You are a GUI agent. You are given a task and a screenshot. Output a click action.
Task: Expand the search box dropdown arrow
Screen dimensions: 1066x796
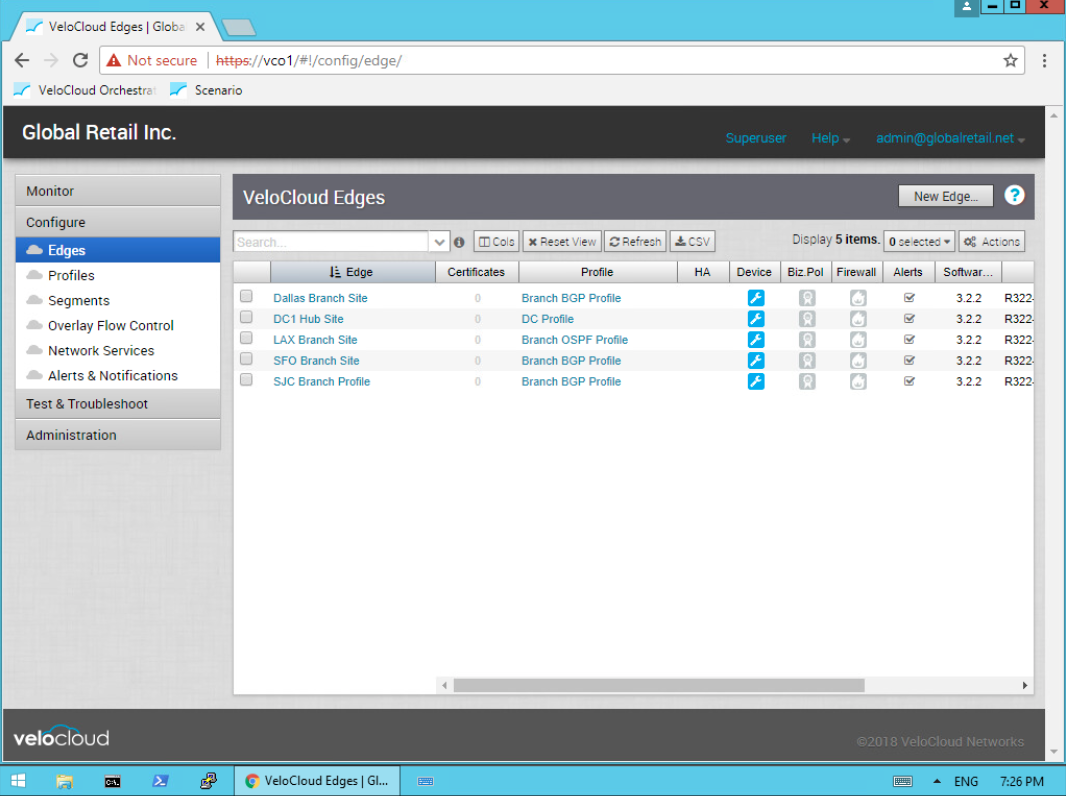coord(439,242)
